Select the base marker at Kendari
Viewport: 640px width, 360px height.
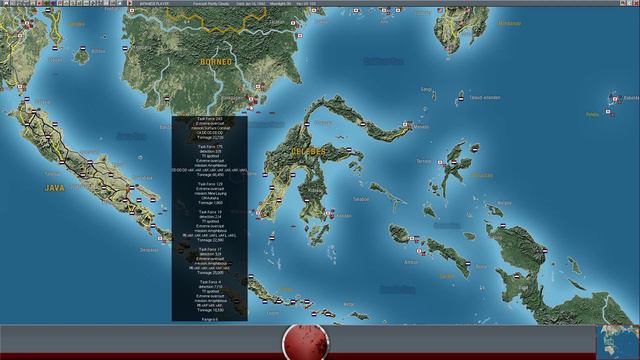tap(329, 212)
